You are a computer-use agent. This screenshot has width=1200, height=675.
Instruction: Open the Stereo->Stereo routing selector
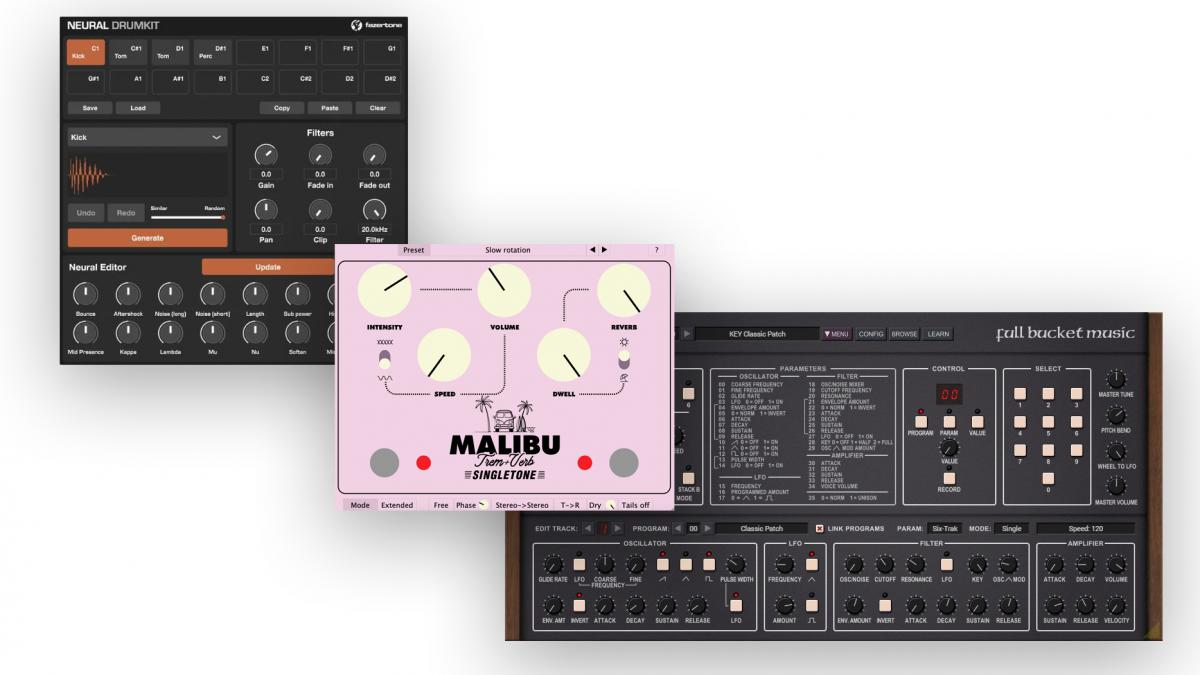(x=522, y=505)
